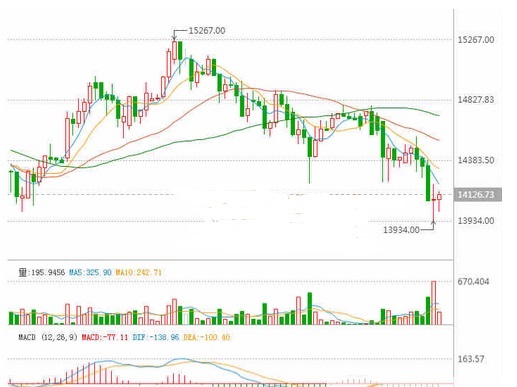This screenshot has height=387, width=517.
Task: Click the 14827.83 price axis label
Action: pos(476,100)
